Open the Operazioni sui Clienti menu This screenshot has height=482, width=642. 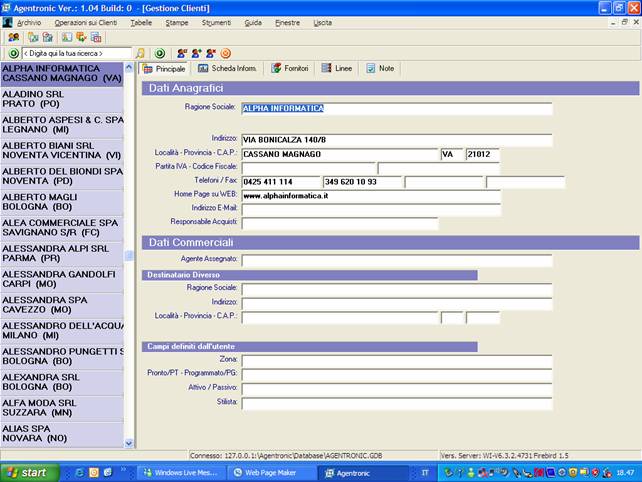point(86,21)
